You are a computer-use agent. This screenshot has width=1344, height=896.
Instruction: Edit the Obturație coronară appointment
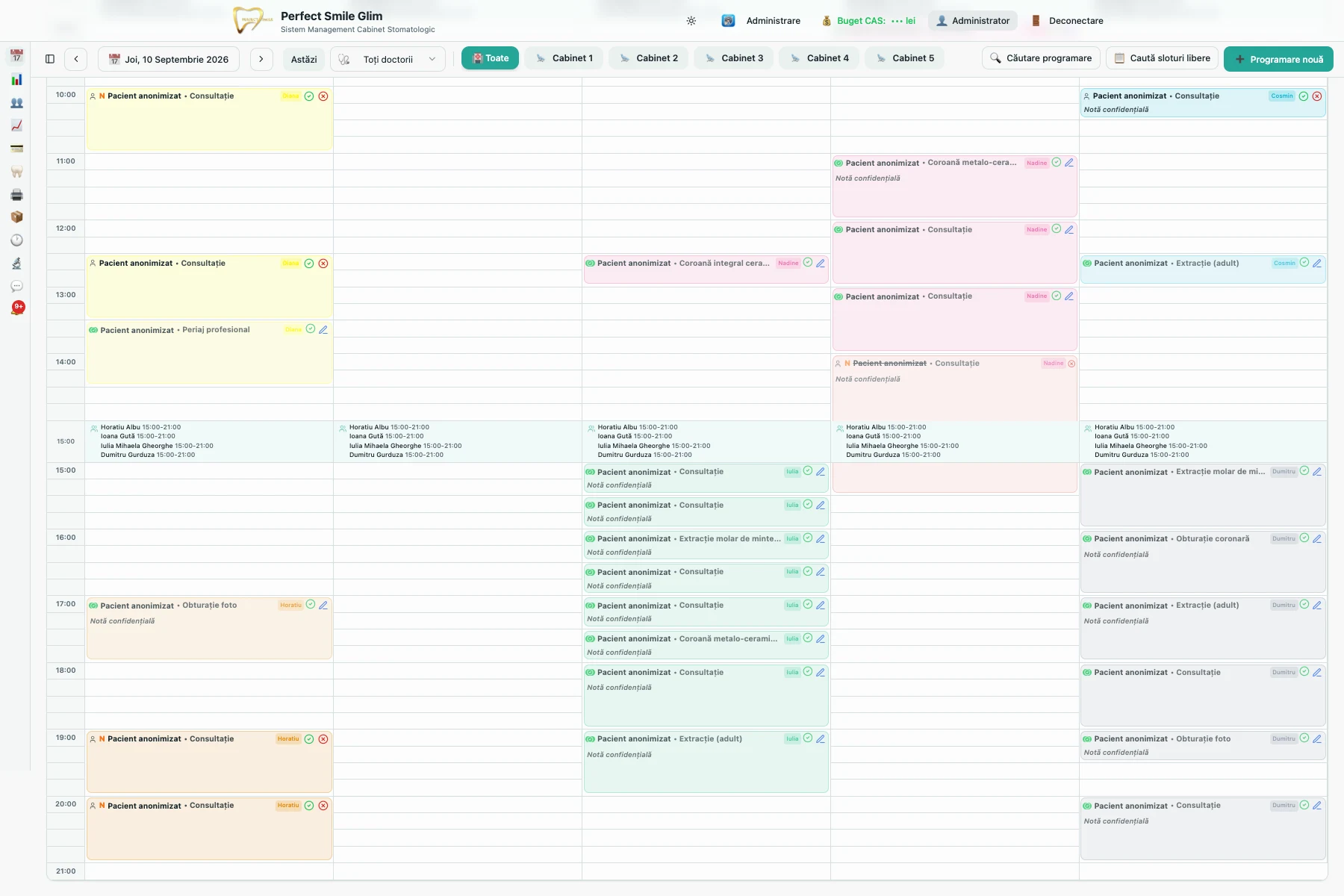(1317, 538)
